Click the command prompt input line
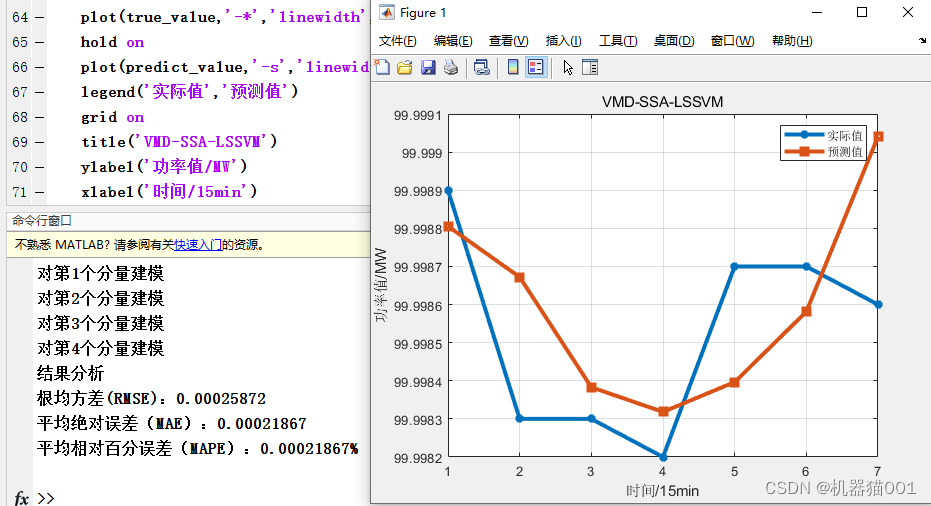Screen dimensions: 931x506 coord(200,497)
